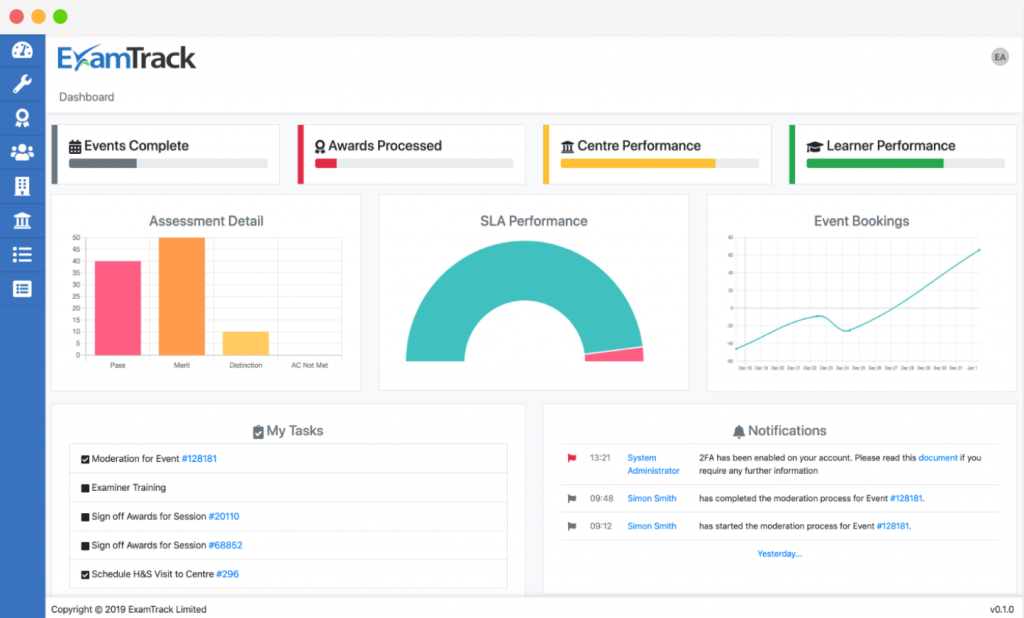Click pink segment of SLA Performance gauge
The height and width of the screenshot is (618, 1024).
[615, 355]
